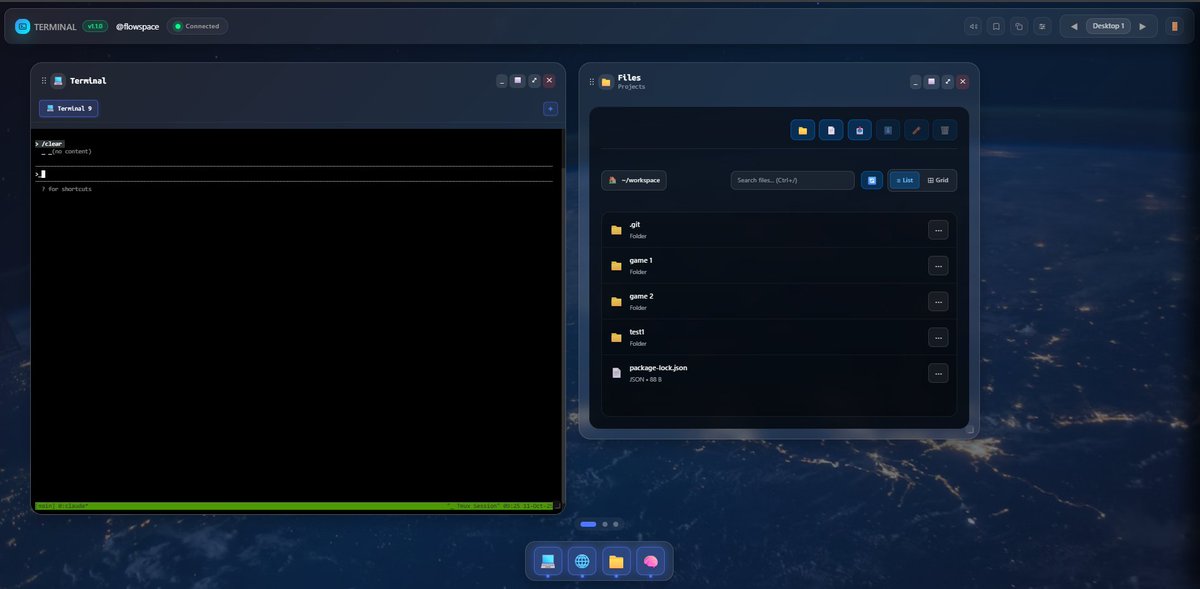Expand the Terminal window with the arrows icon

[x=534, y=81]
